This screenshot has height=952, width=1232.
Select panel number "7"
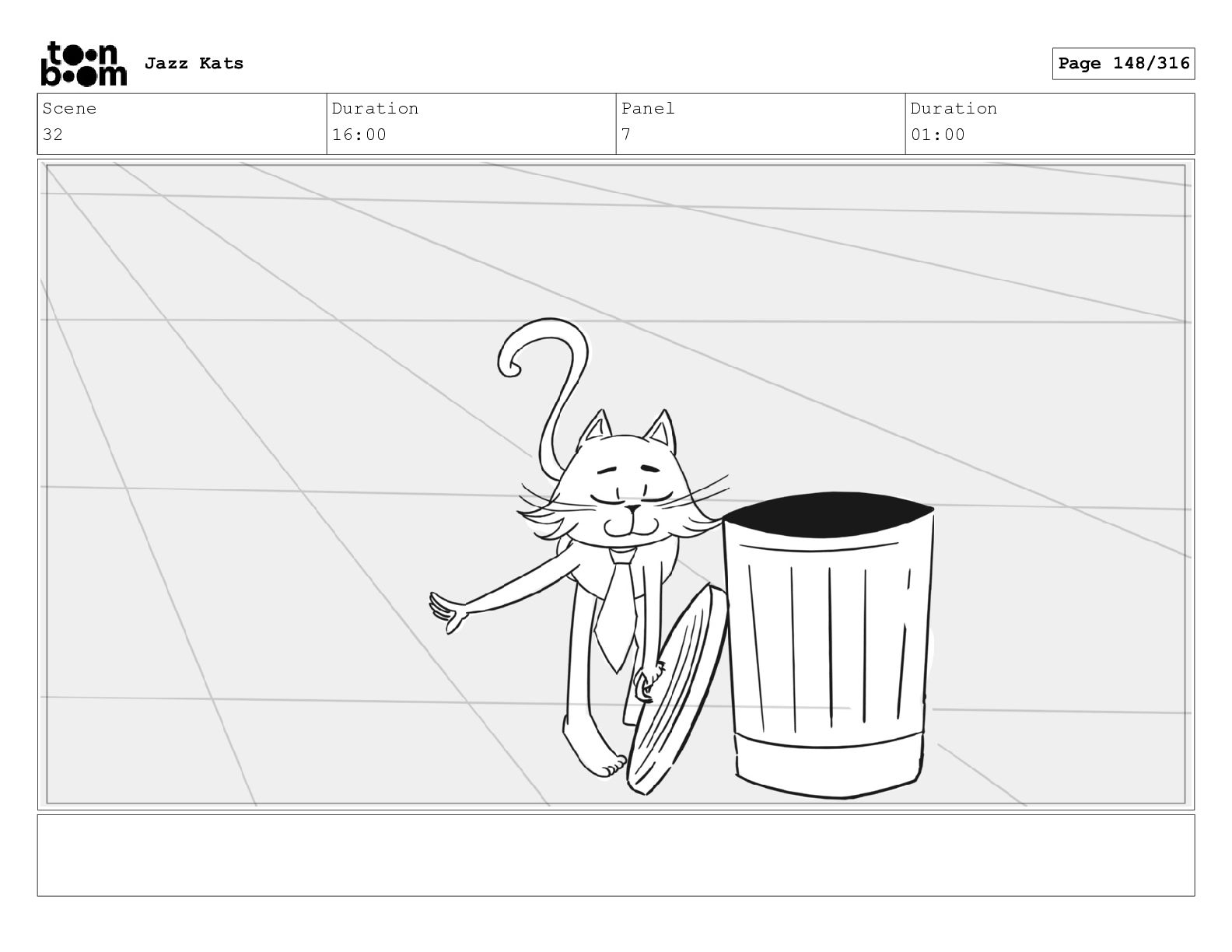[x=626, y=135]
